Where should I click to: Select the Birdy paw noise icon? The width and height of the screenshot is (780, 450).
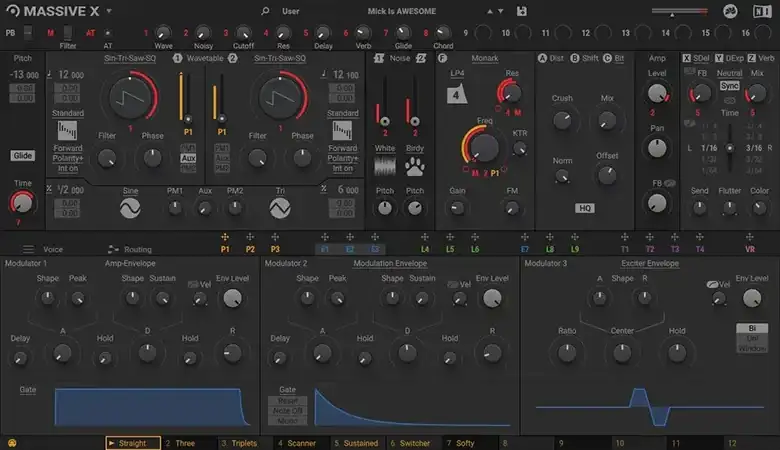414,167
